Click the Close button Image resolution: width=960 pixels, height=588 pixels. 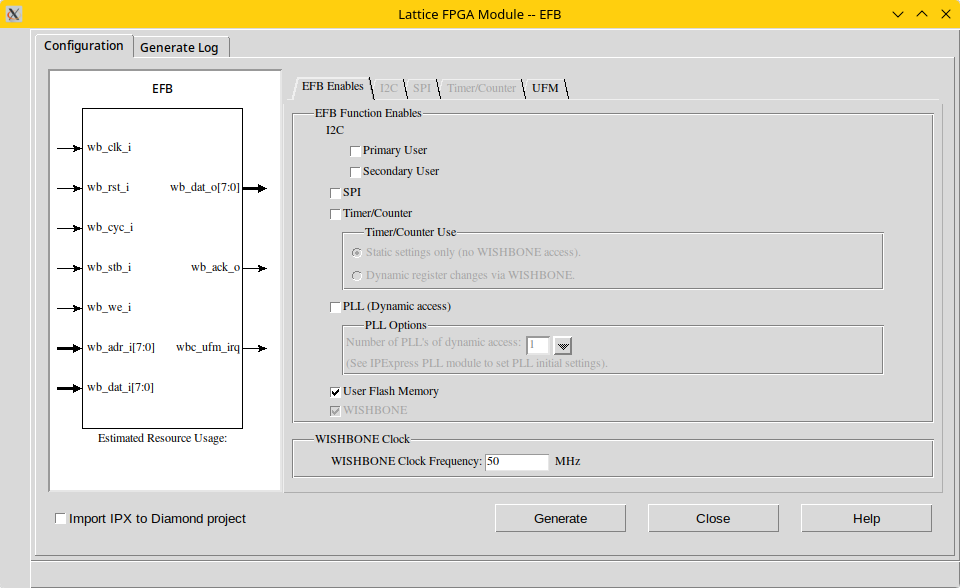(713, 518)
